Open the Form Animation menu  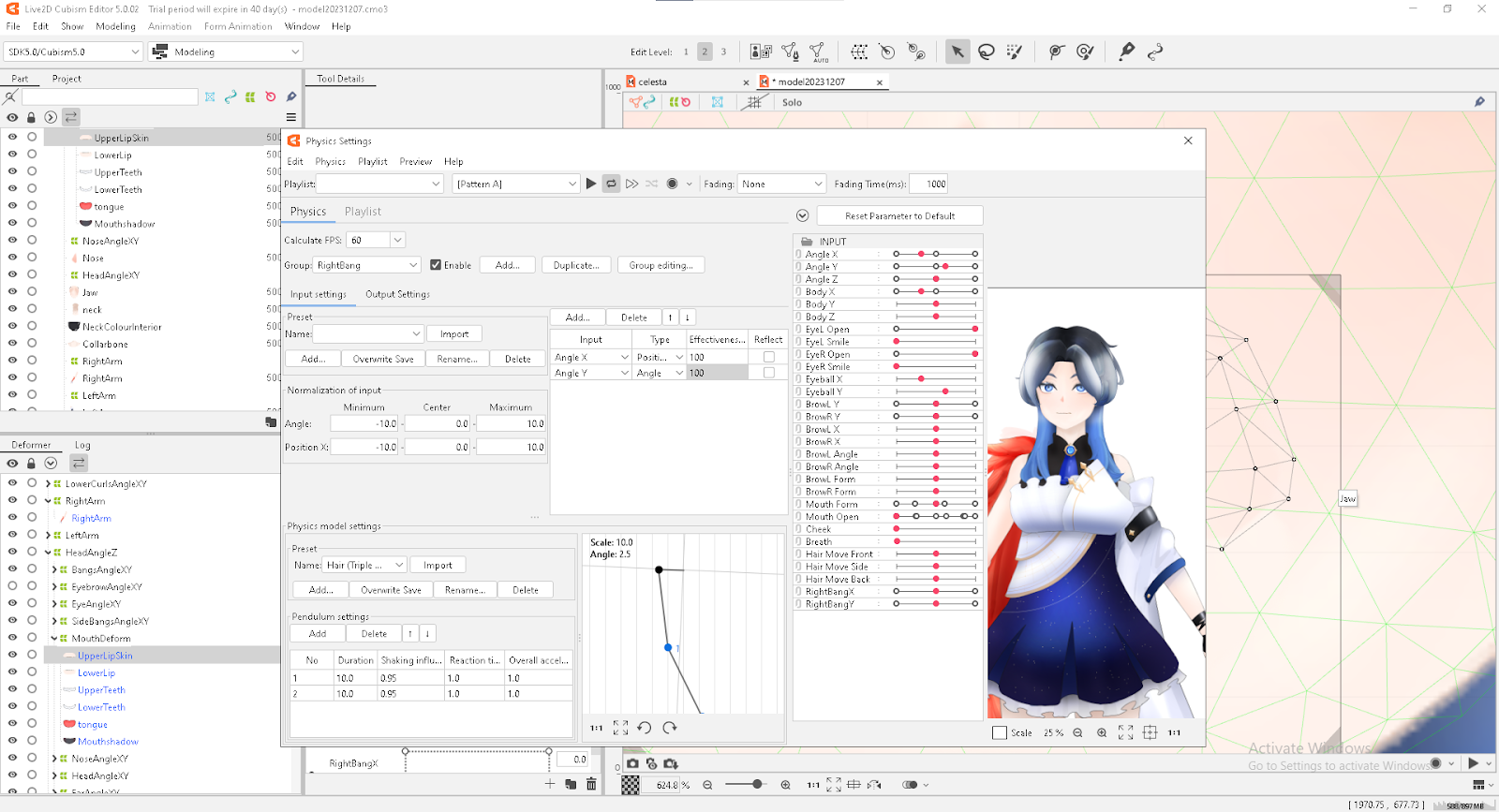tap(238, 26)
